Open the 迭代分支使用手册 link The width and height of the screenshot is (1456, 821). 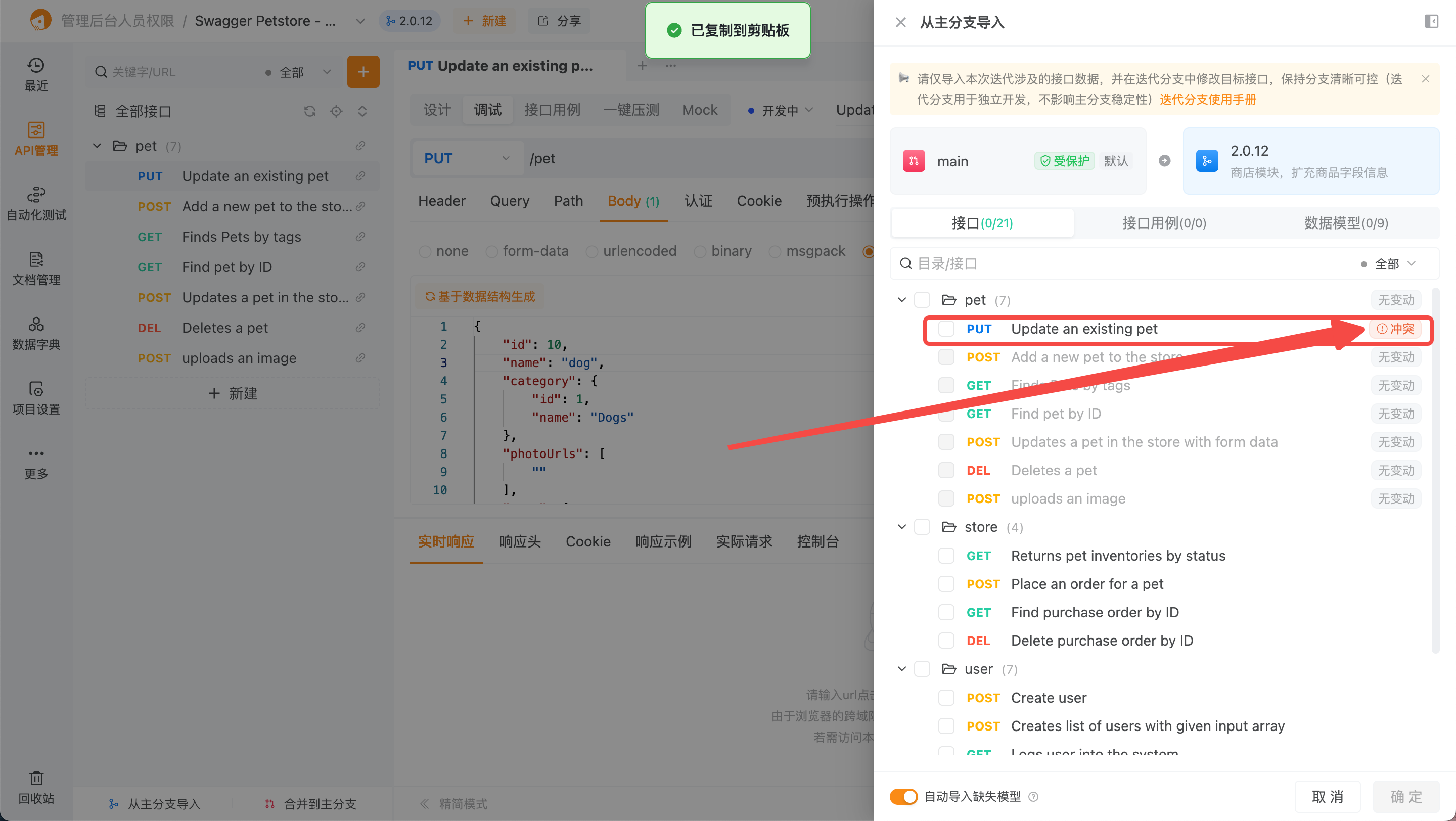(x=1208, y=100)
